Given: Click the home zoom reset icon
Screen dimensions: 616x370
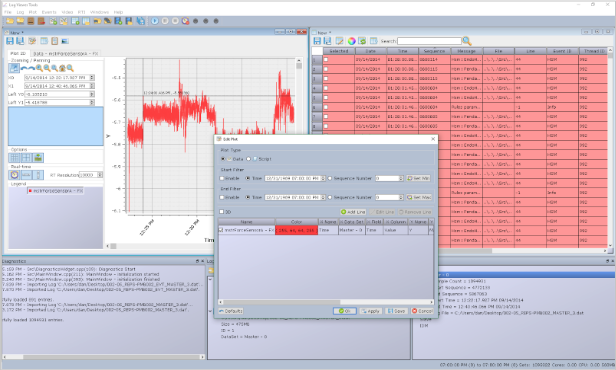Looking at the screenshot, I should coord(62,68).
